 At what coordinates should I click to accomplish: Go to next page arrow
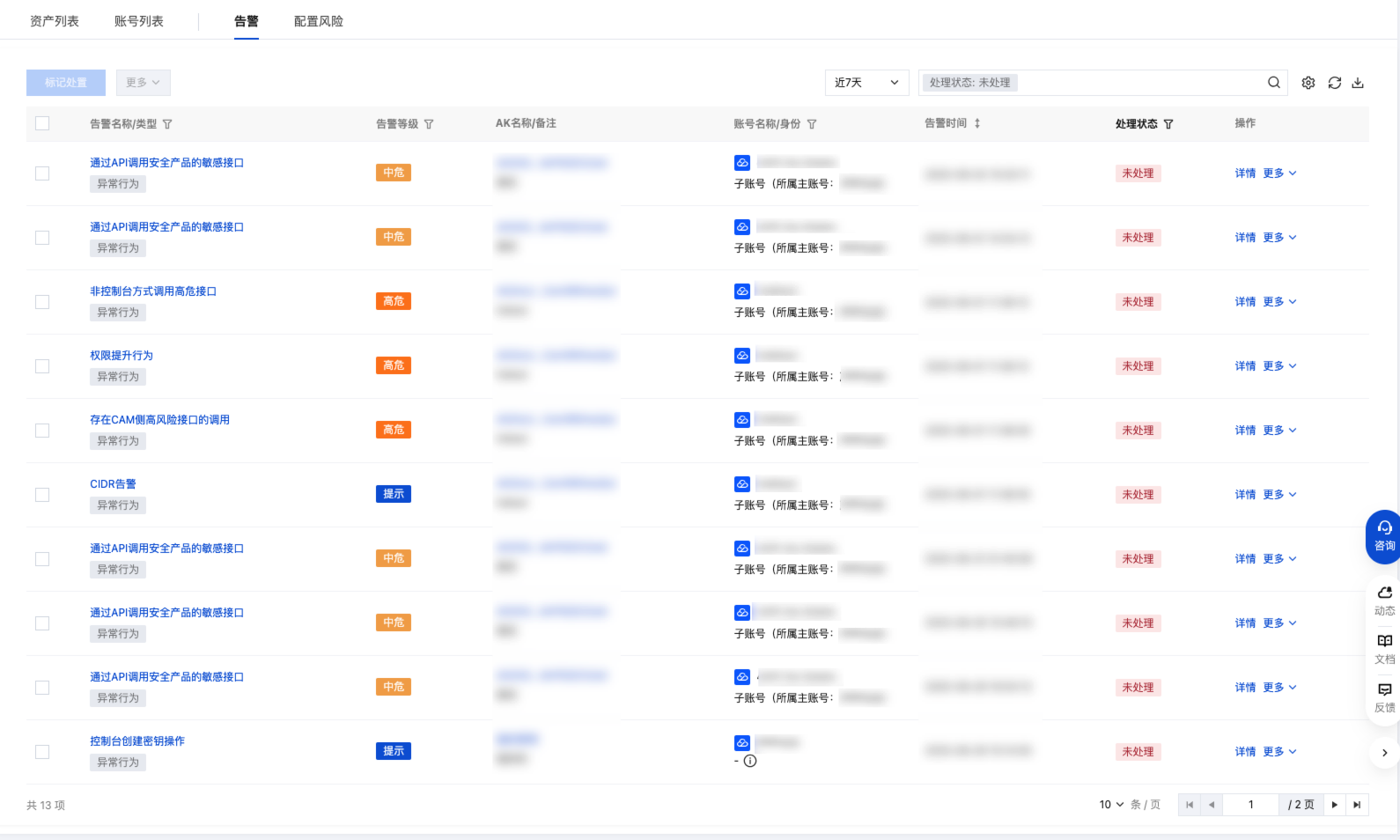[1335, 805]
